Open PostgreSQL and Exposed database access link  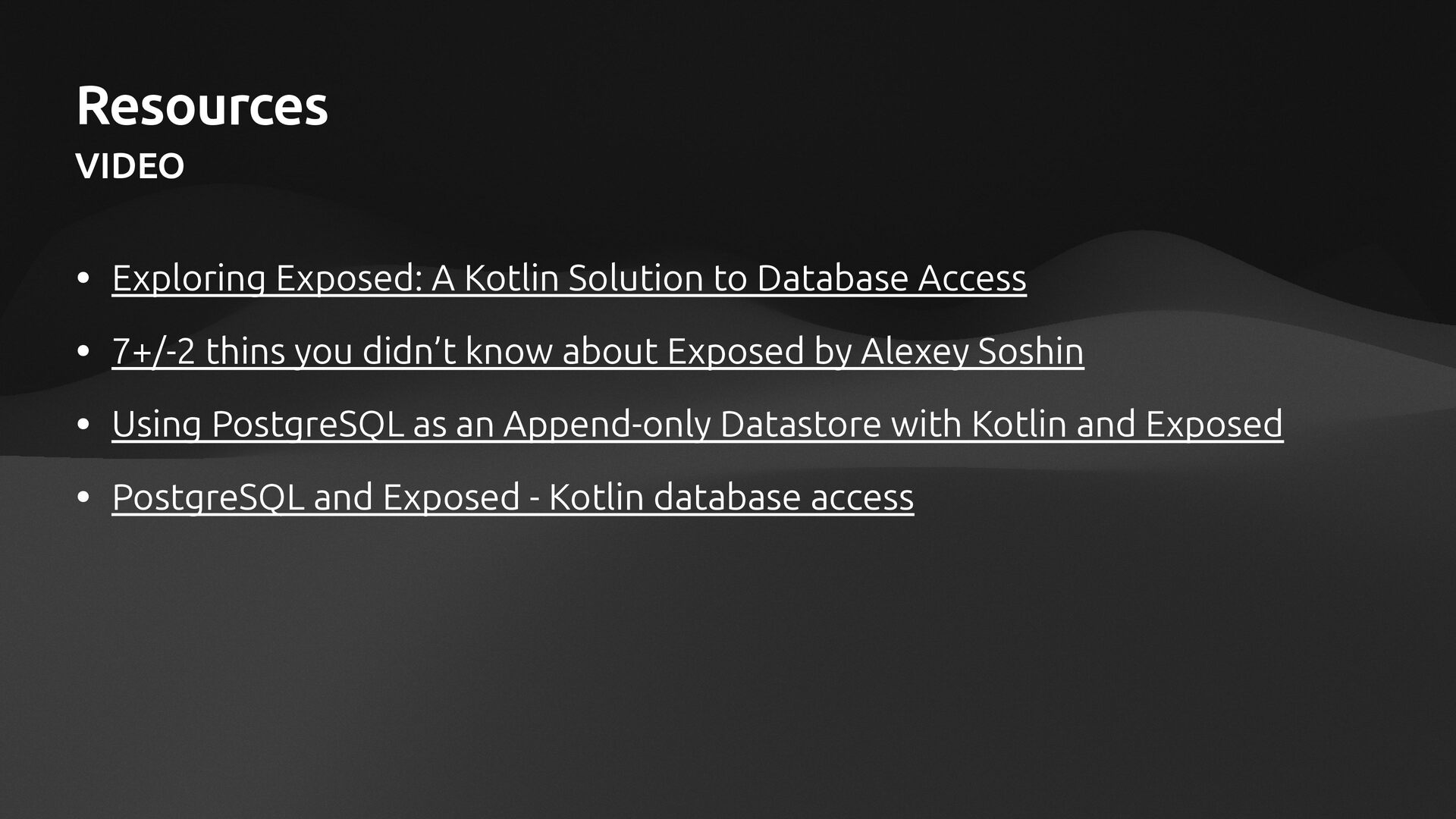coord(513,497)
